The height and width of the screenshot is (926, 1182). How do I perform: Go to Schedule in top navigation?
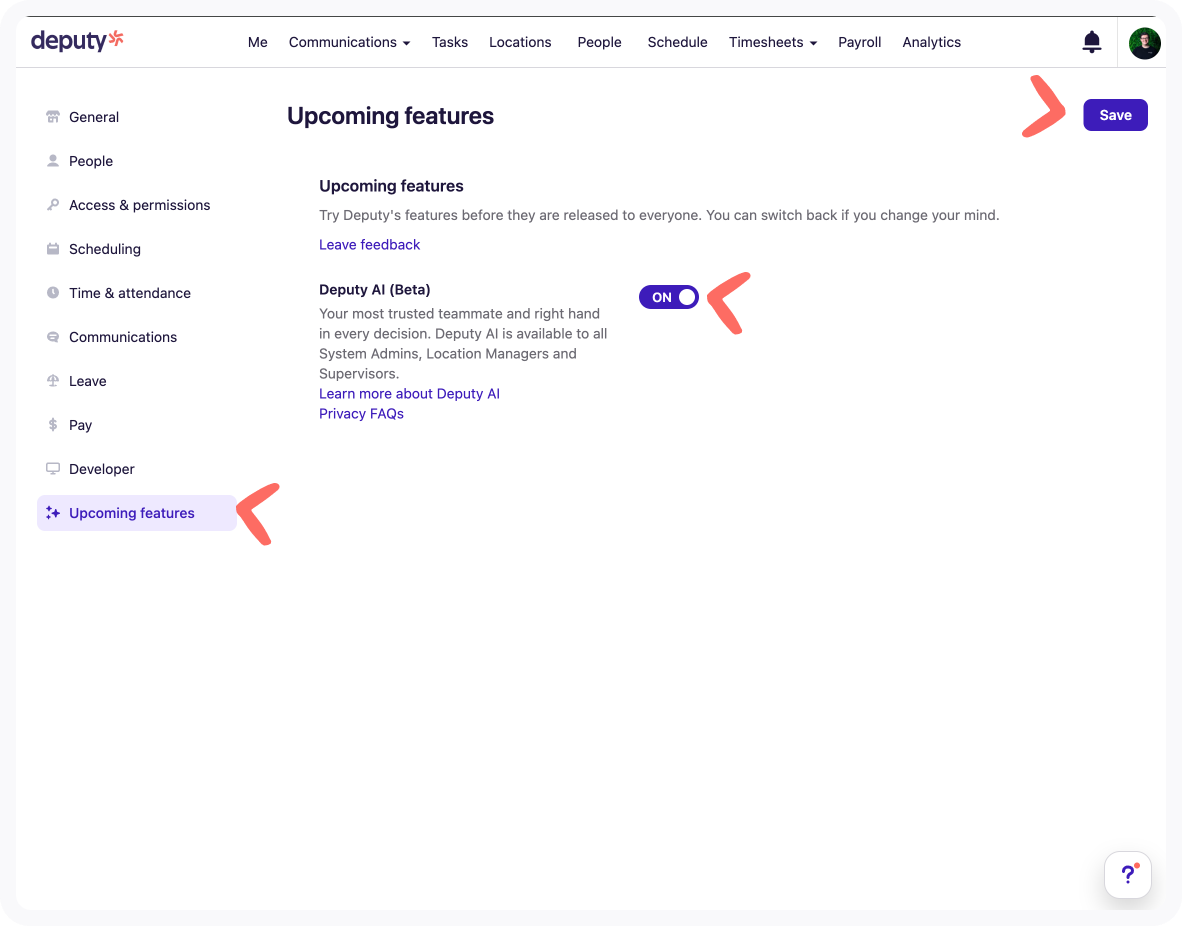677,42
